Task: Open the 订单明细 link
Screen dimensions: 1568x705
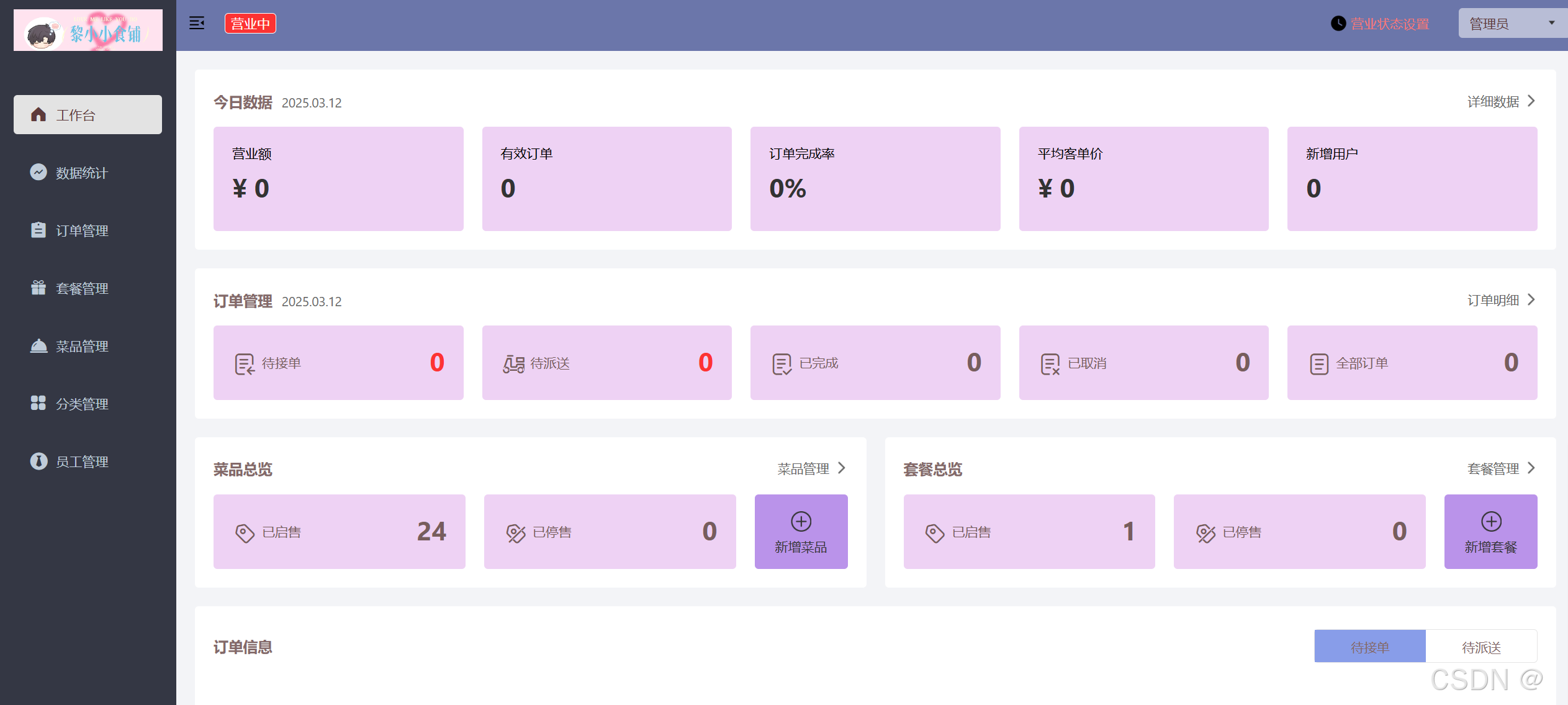Action: click(x=1493, y=300)
